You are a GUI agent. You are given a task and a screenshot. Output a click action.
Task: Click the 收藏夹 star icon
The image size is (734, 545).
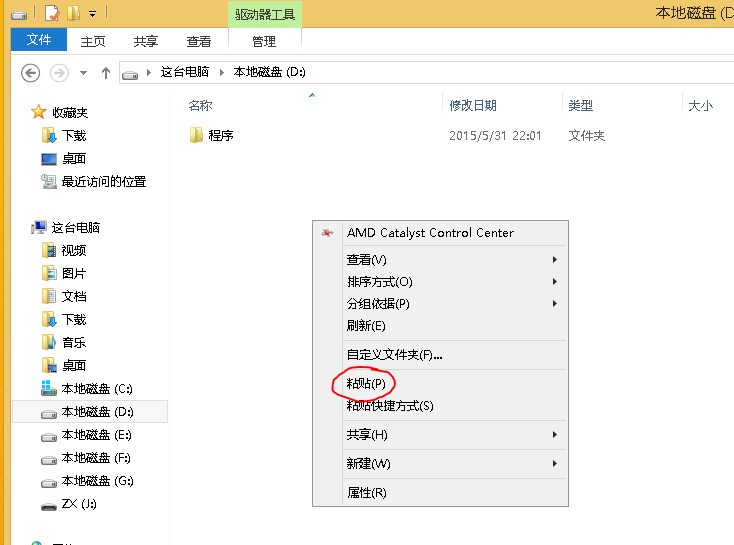(x=38, y=112)
